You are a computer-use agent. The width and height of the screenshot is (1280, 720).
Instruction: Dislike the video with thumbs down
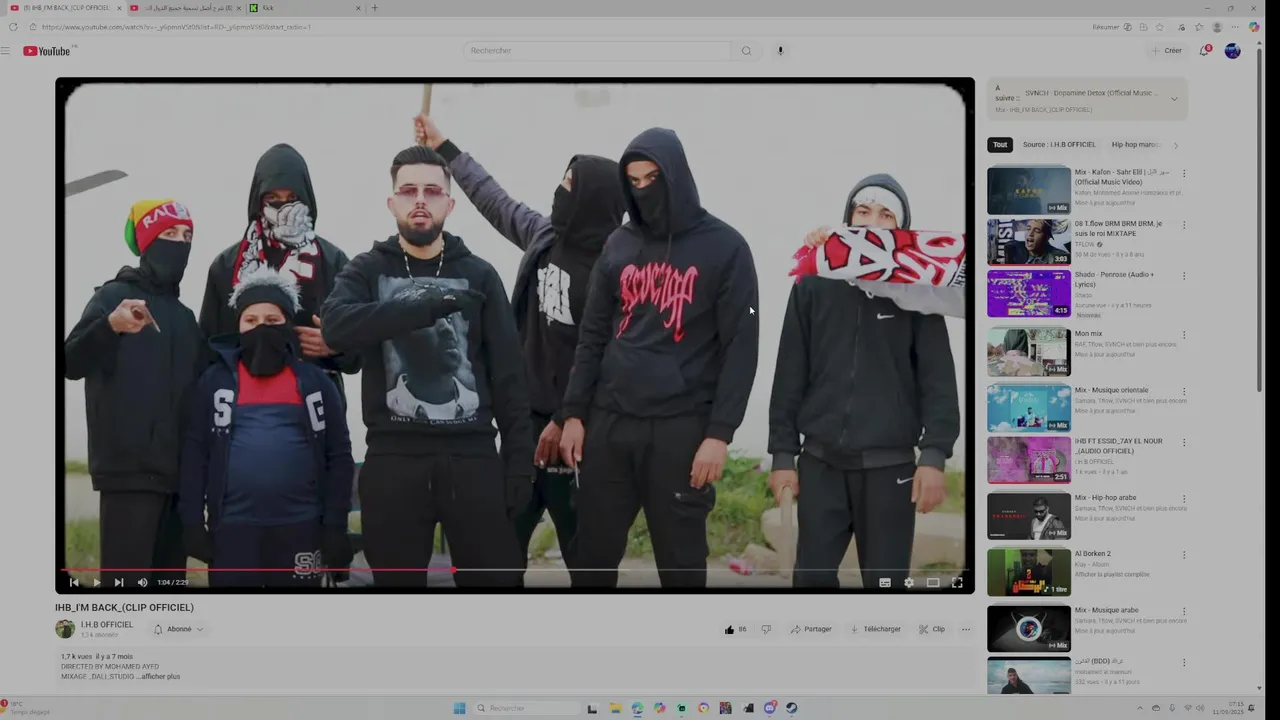coord(766,629)
